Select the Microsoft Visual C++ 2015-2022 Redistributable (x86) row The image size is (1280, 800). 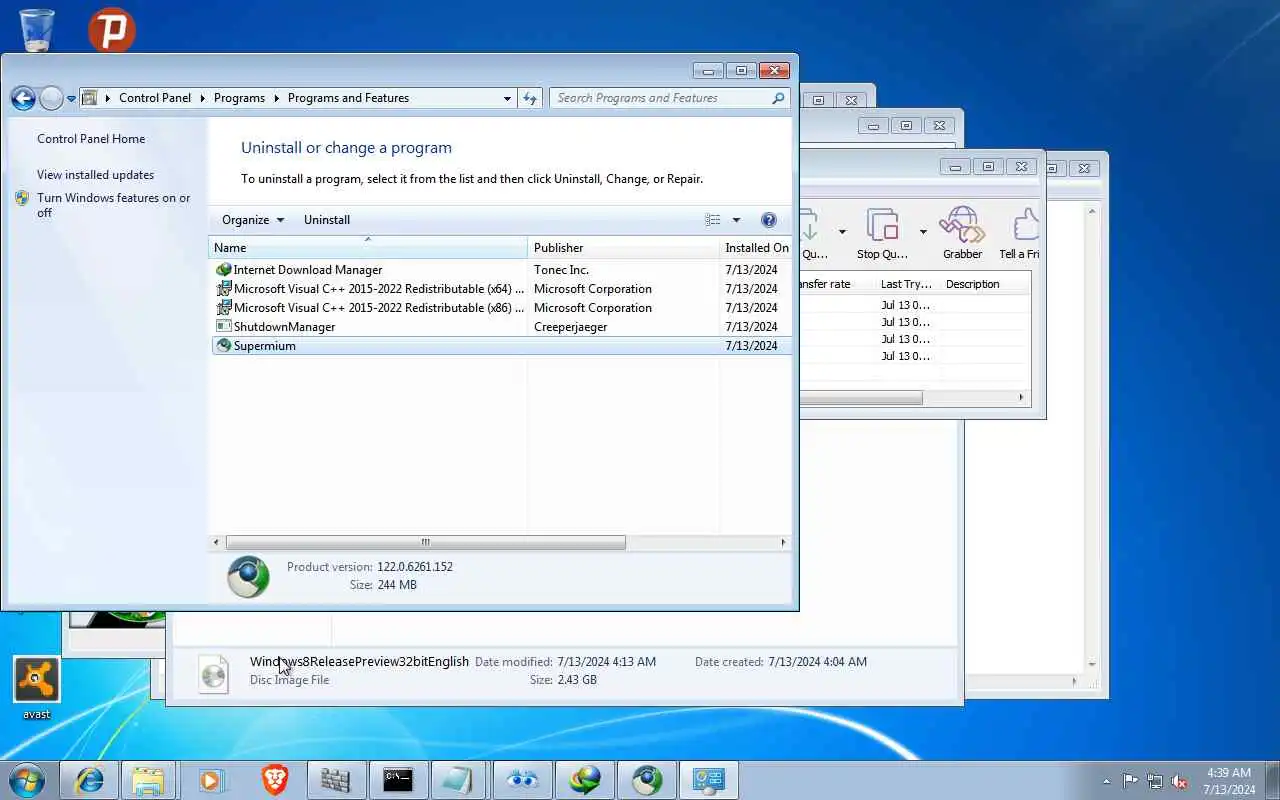pyautogui.click(x=501, y=308)
